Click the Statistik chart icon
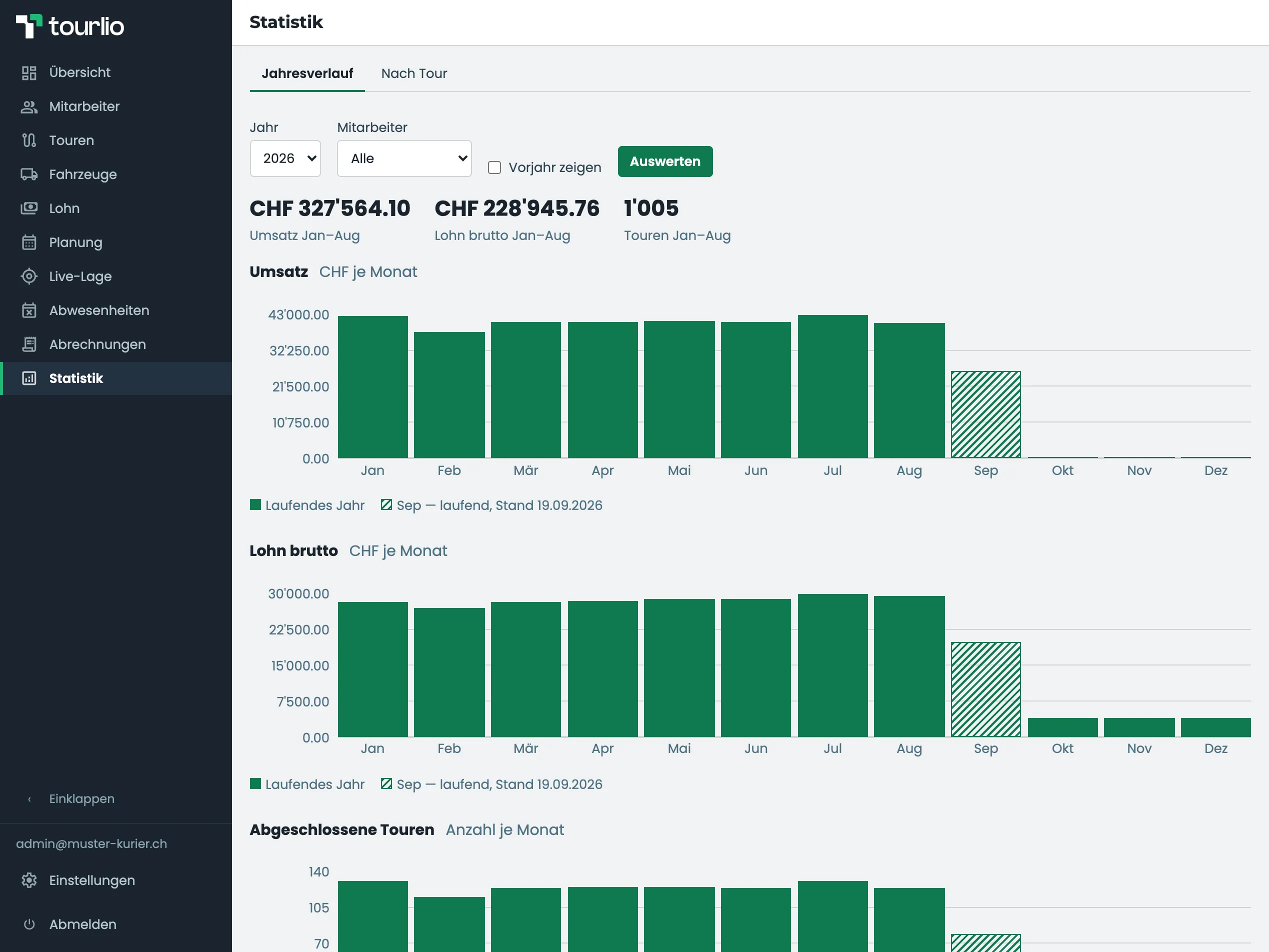The height and width of the screenshot is (952, 1269). pos(28,378)
